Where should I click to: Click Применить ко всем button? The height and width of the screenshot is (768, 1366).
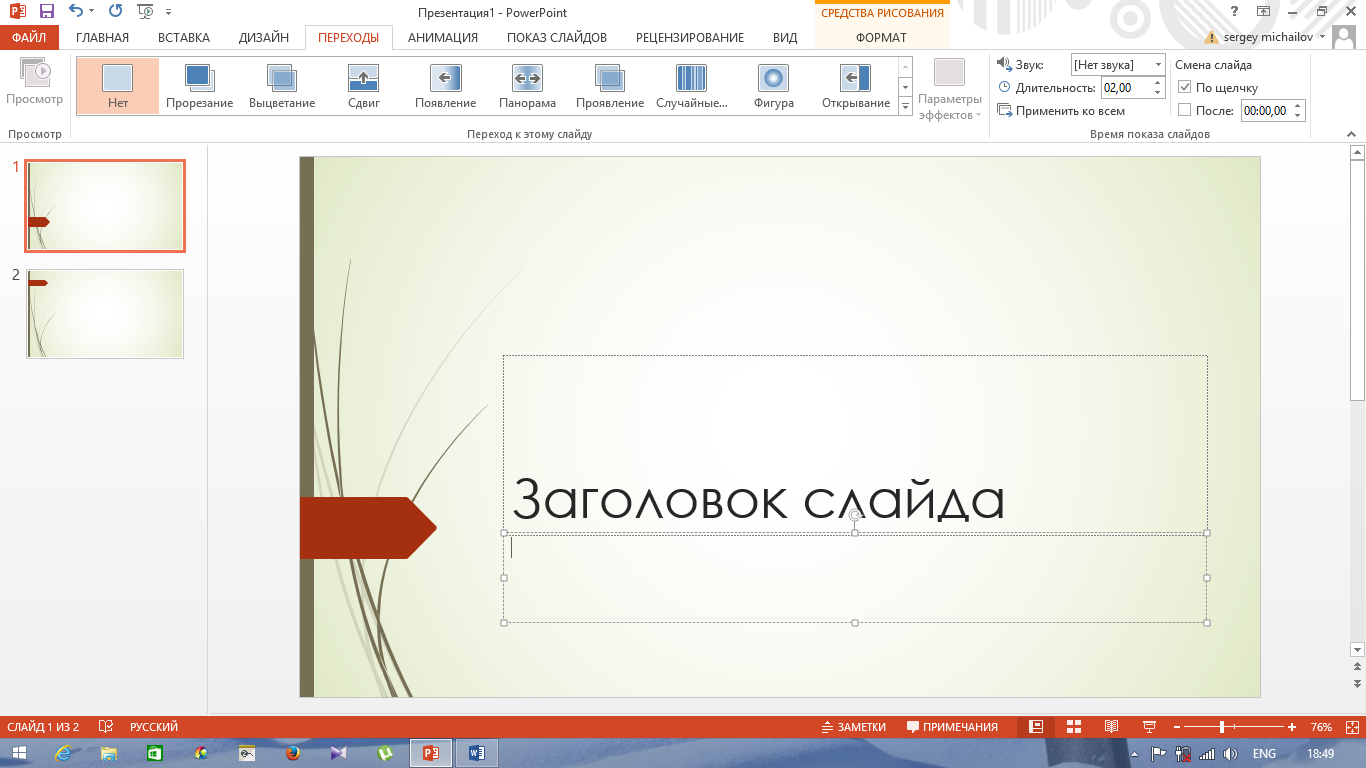1061,111
